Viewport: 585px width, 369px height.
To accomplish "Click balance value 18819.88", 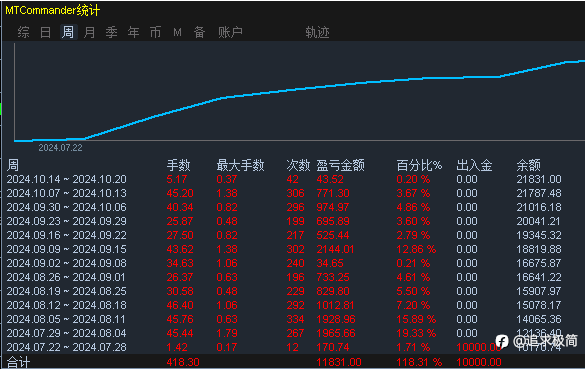I will coord(539,249).
